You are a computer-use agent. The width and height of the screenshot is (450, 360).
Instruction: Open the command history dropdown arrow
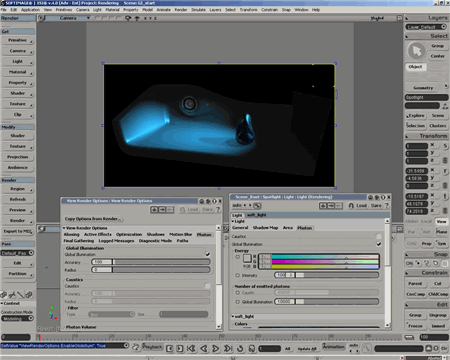click(126, 345)
